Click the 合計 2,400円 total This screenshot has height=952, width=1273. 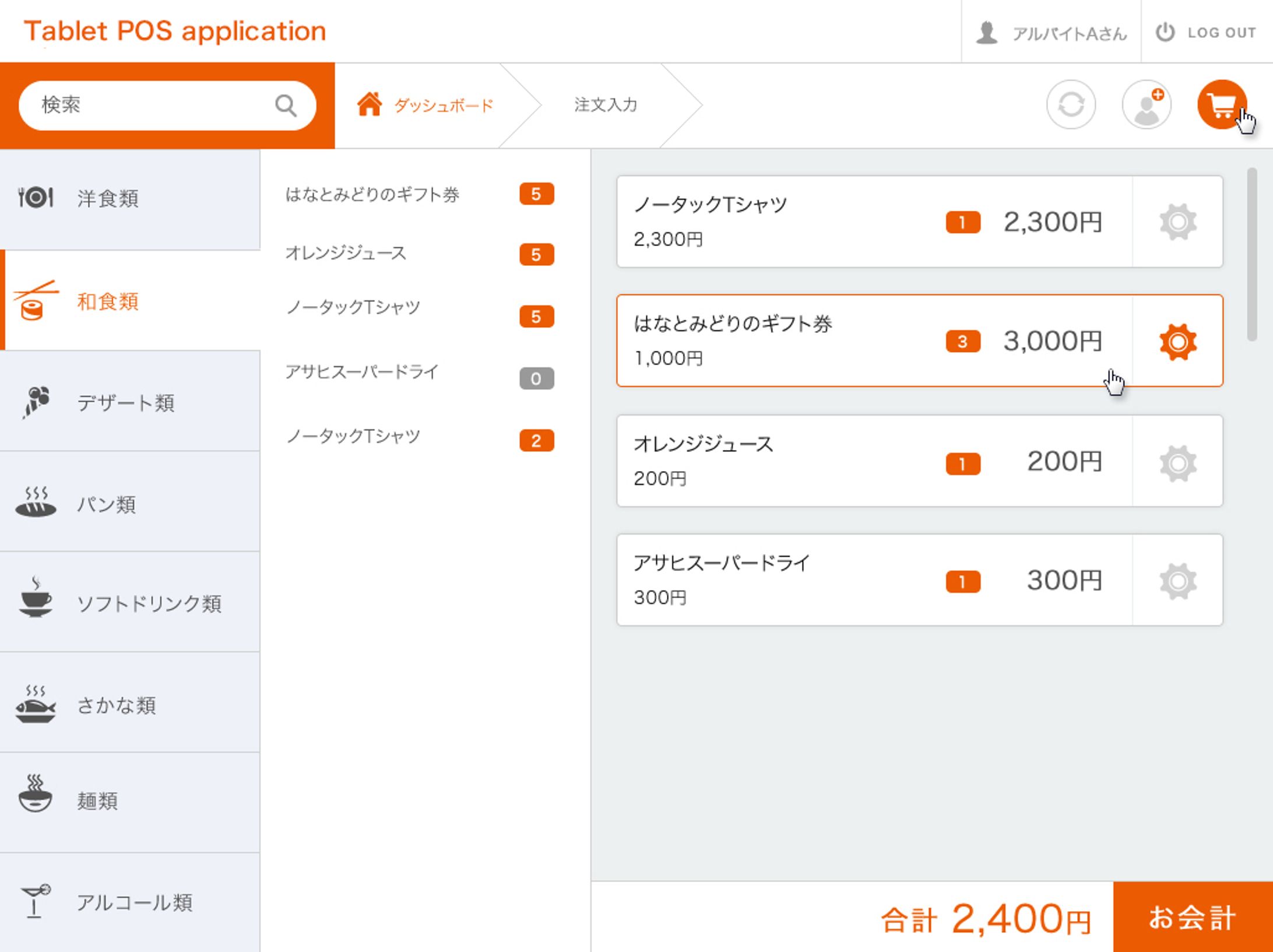coord(986,919)
